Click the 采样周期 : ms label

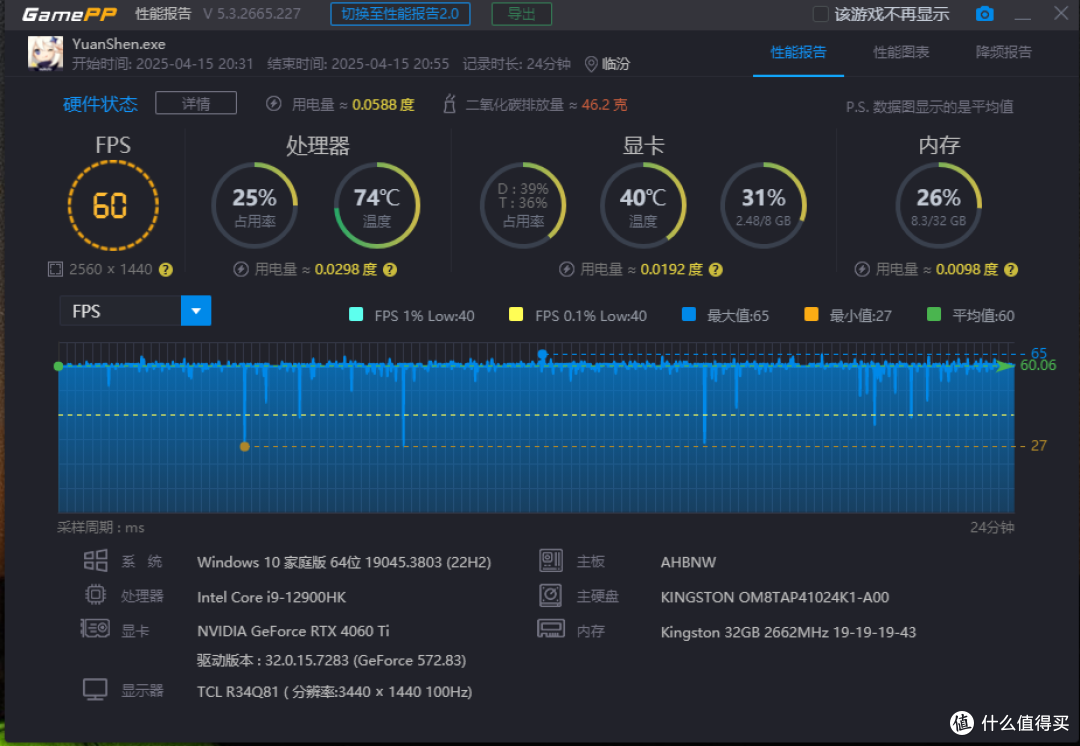tap(101, 528)
